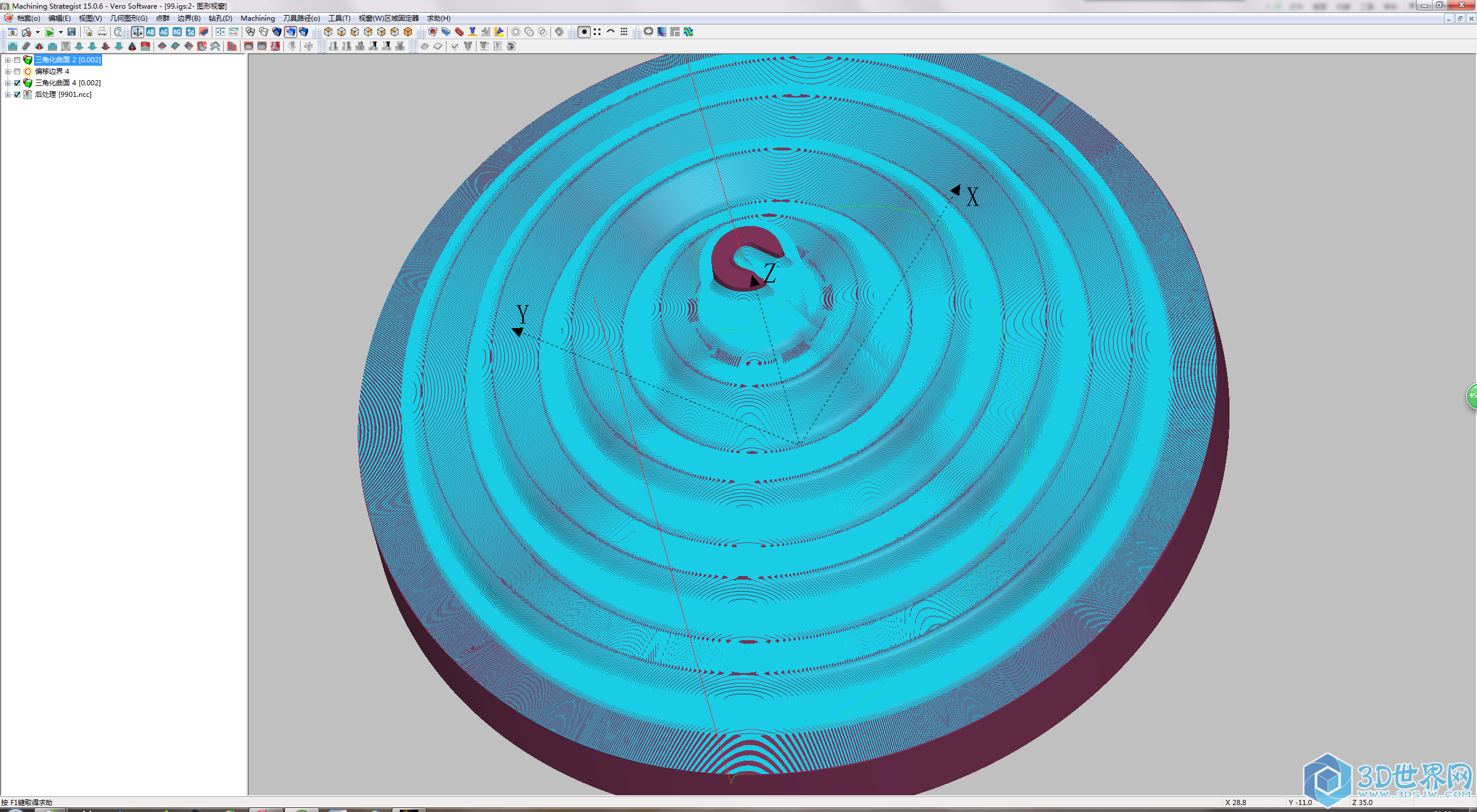This screenshot has height=812, width=1477.
Task: Click the red block tool icon
Action: click(x=459, y=32)
